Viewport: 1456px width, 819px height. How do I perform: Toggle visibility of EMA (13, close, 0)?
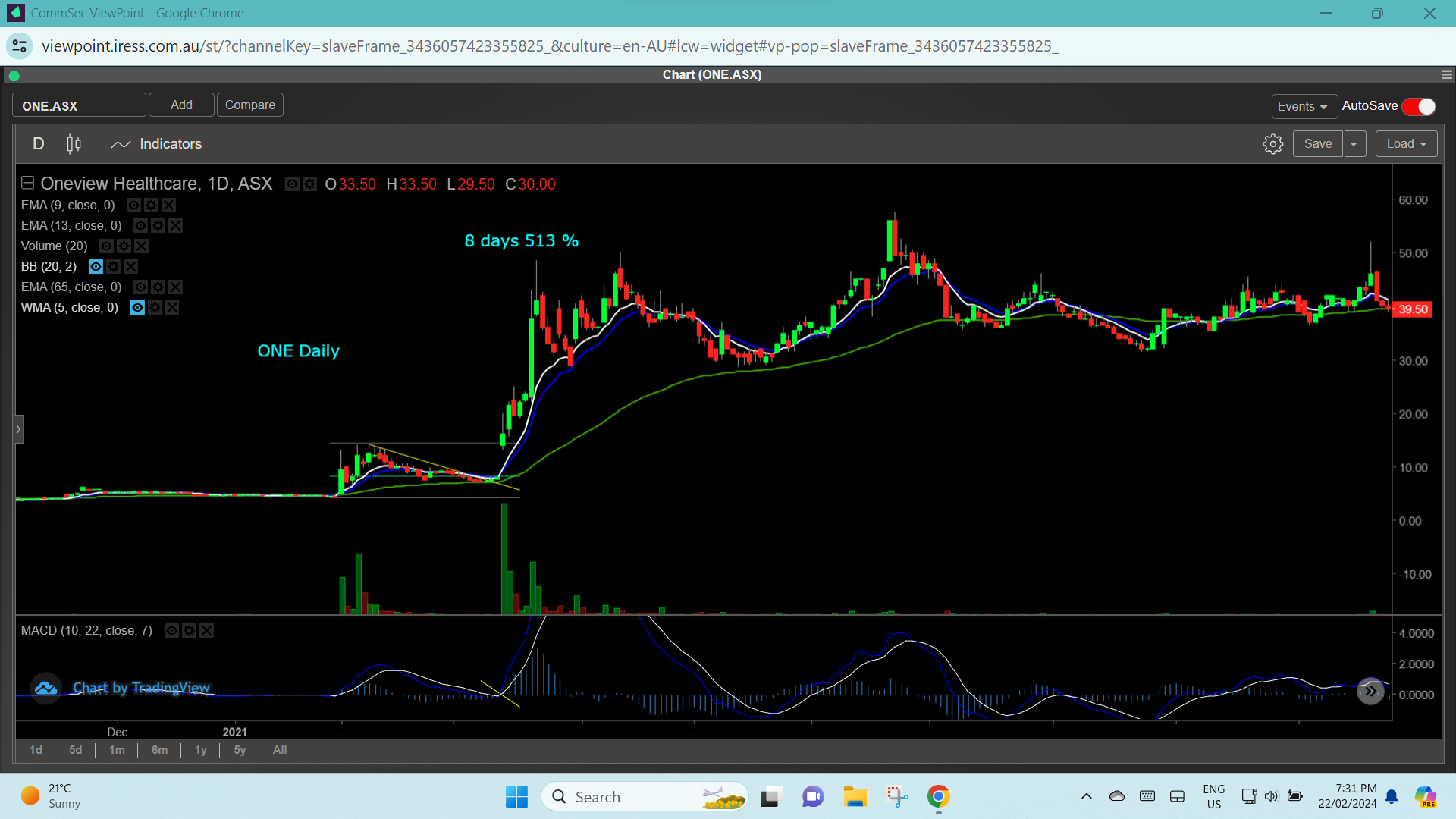point(140,226)
